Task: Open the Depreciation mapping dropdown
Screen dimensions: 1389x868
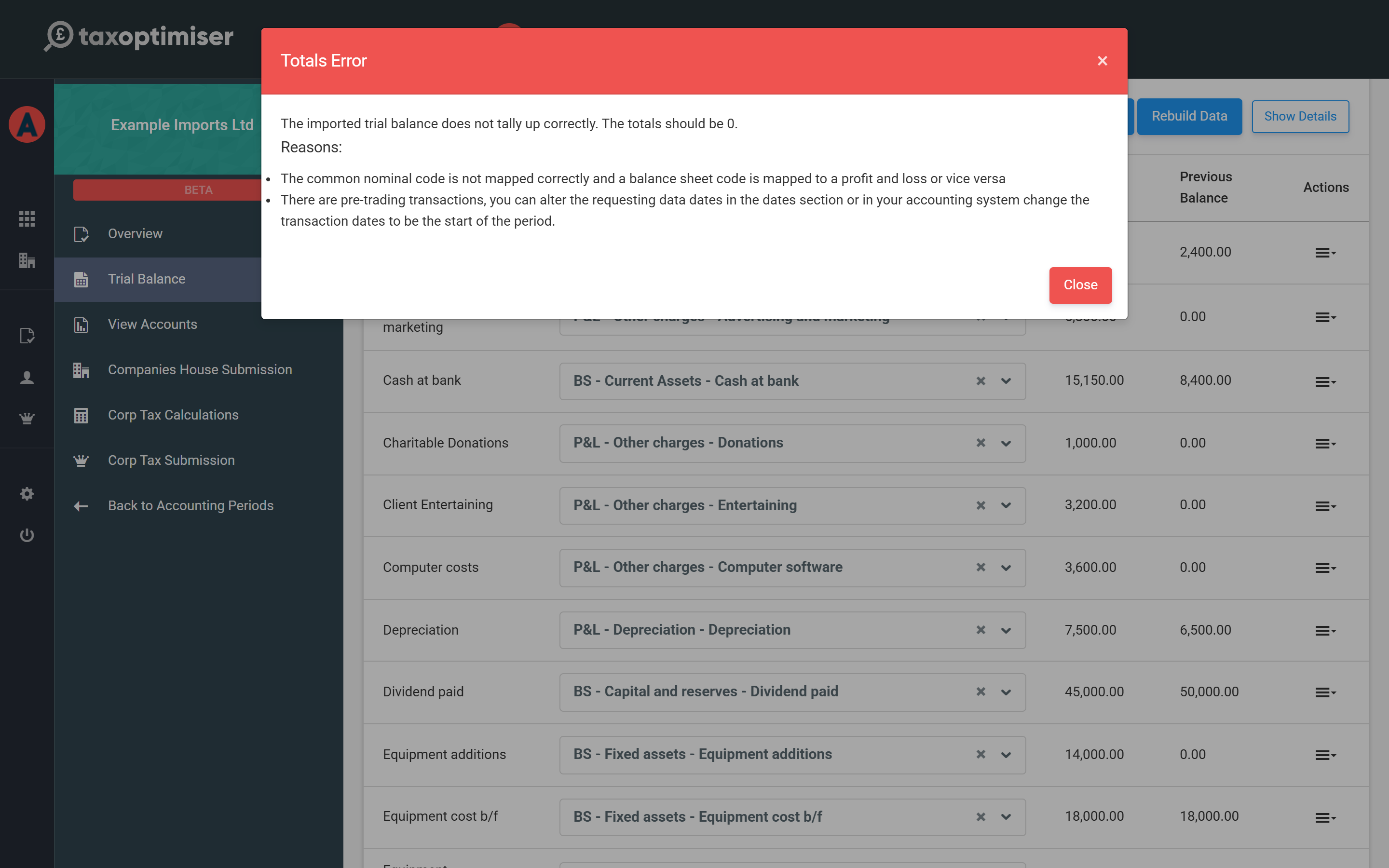Action: [x=1006, y=630]
